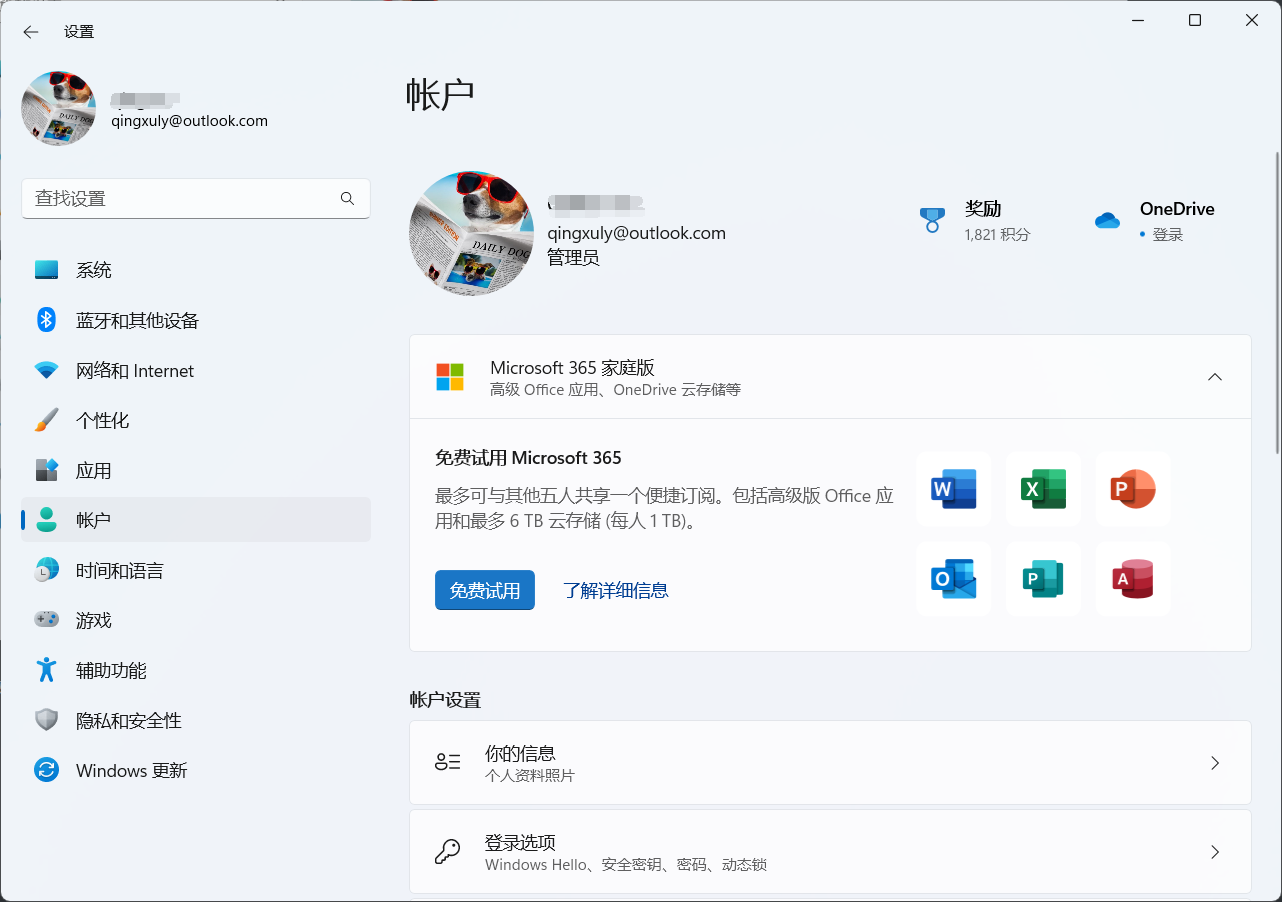Click the search magnifier icon
1282x902 pixels.
347,199
